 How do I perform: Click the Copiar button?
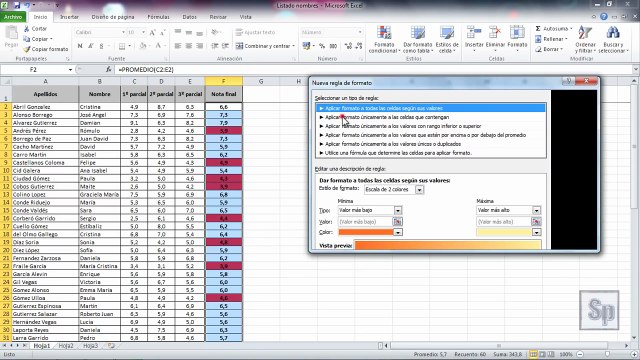(x=38, y=39)
